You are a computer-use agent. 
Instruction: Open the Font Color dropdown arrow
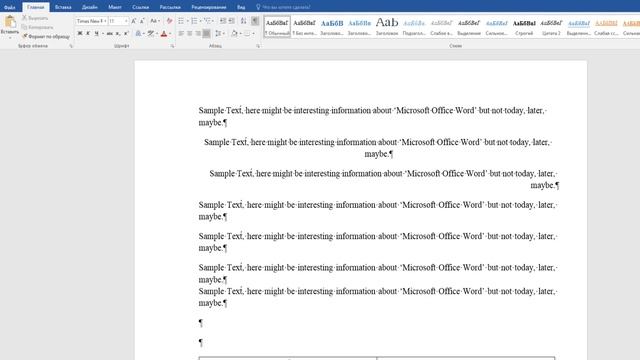click(170, 33)
